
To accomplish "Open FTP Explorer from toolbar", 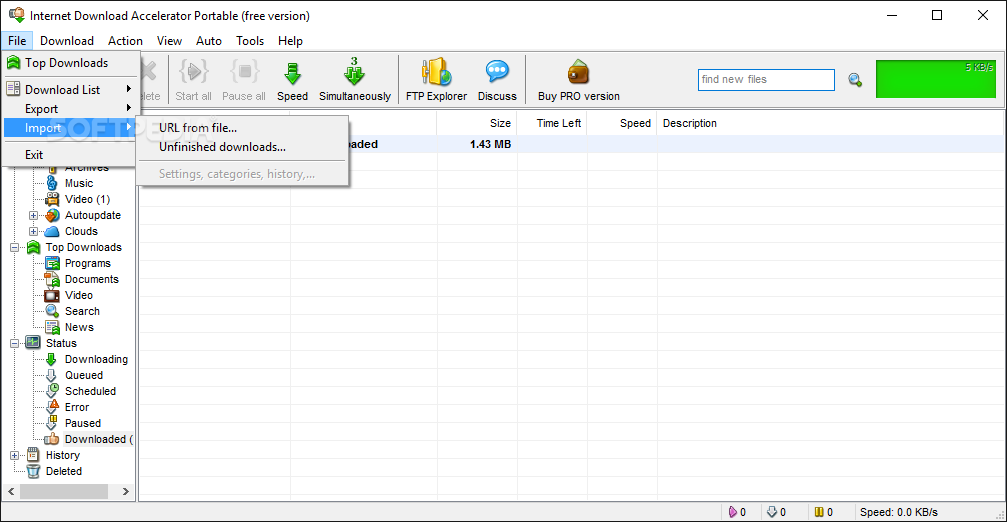I will click(x=436, y=80).
